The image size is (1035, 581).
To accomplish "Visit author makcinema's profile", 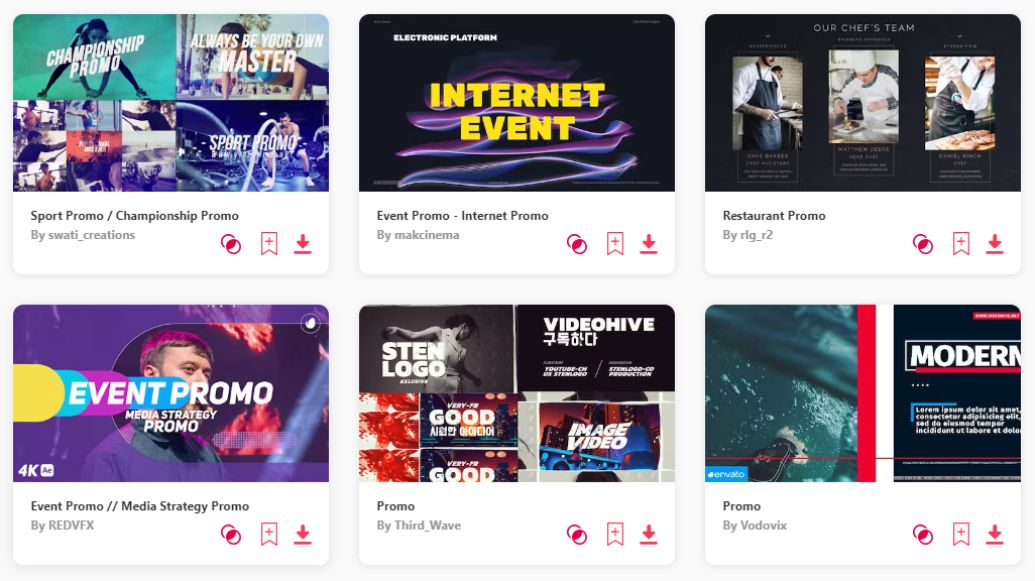I will click(426, 235).
